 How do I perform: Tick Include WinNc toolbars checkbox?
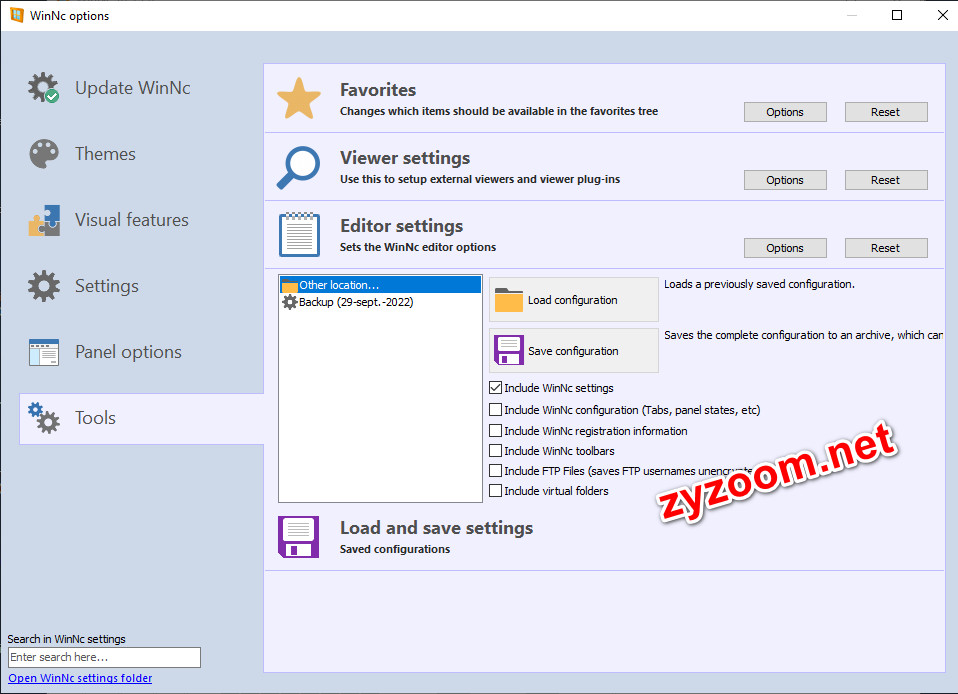coord(495,451)
